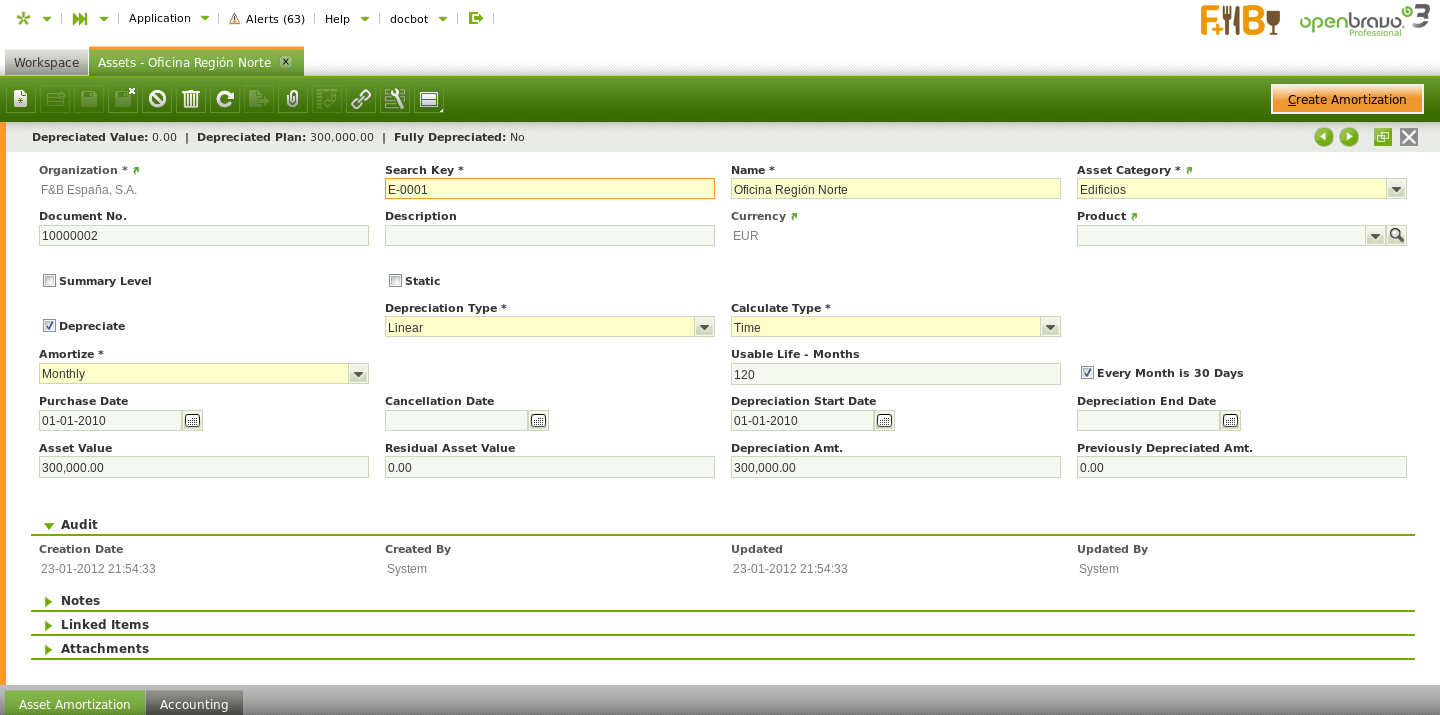Open the Asset Category dropdown
Image resolution: width=1440 pixels, height=715 pixels.
[x=1396, y=189]
